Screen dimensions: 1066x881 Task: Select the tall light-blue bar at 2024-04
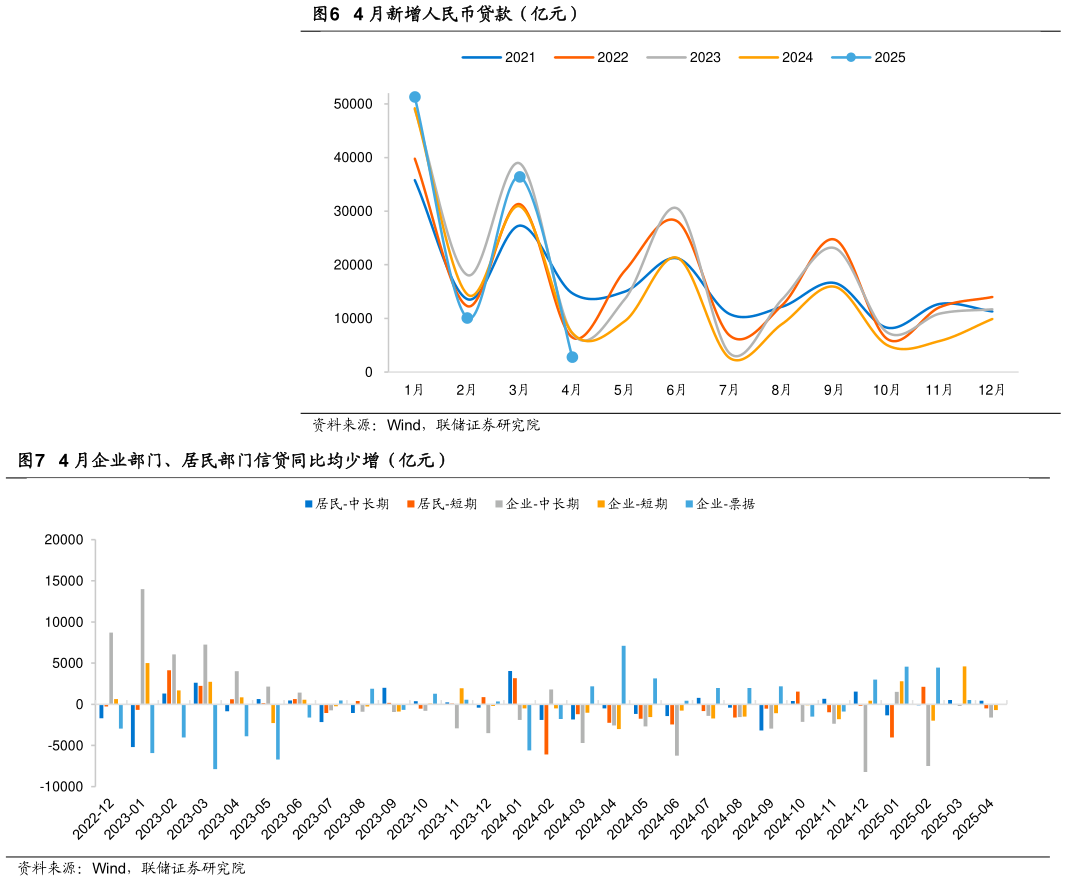[624, 674]
